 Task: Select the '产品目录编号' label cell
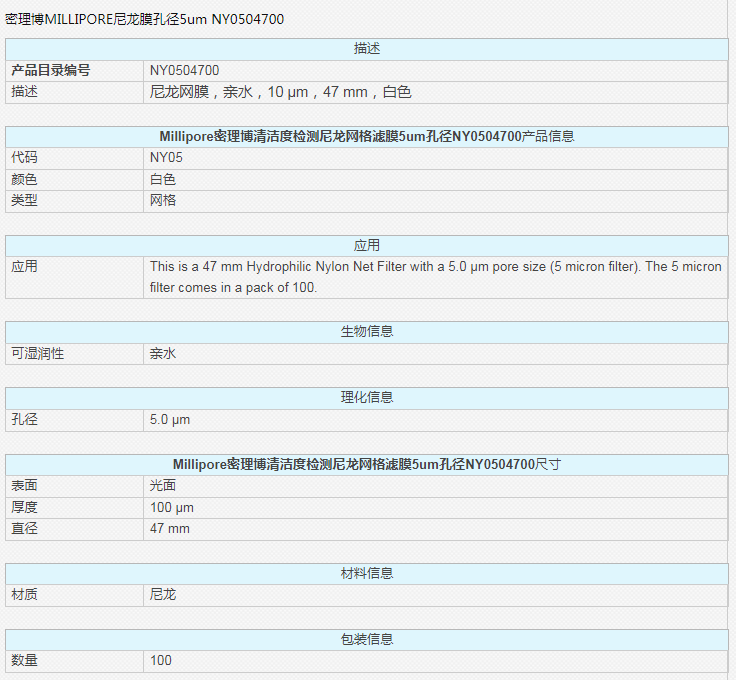tap(74, 71)
